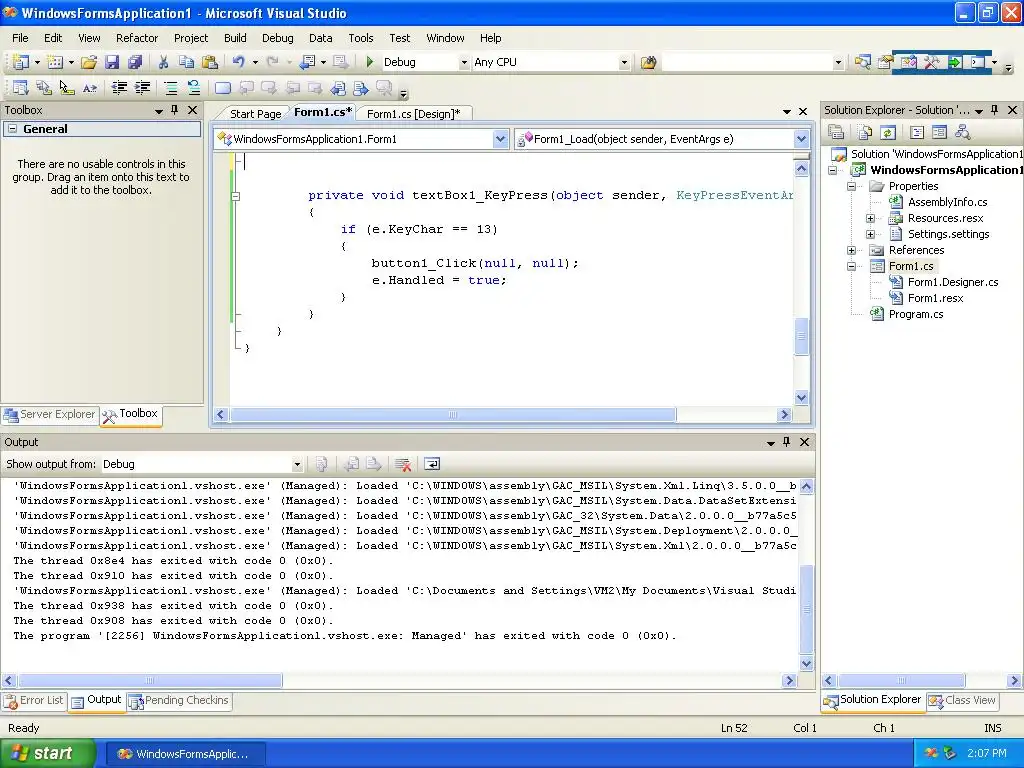Toggle Show All Files in Solution Explorer

pos(865,133)
